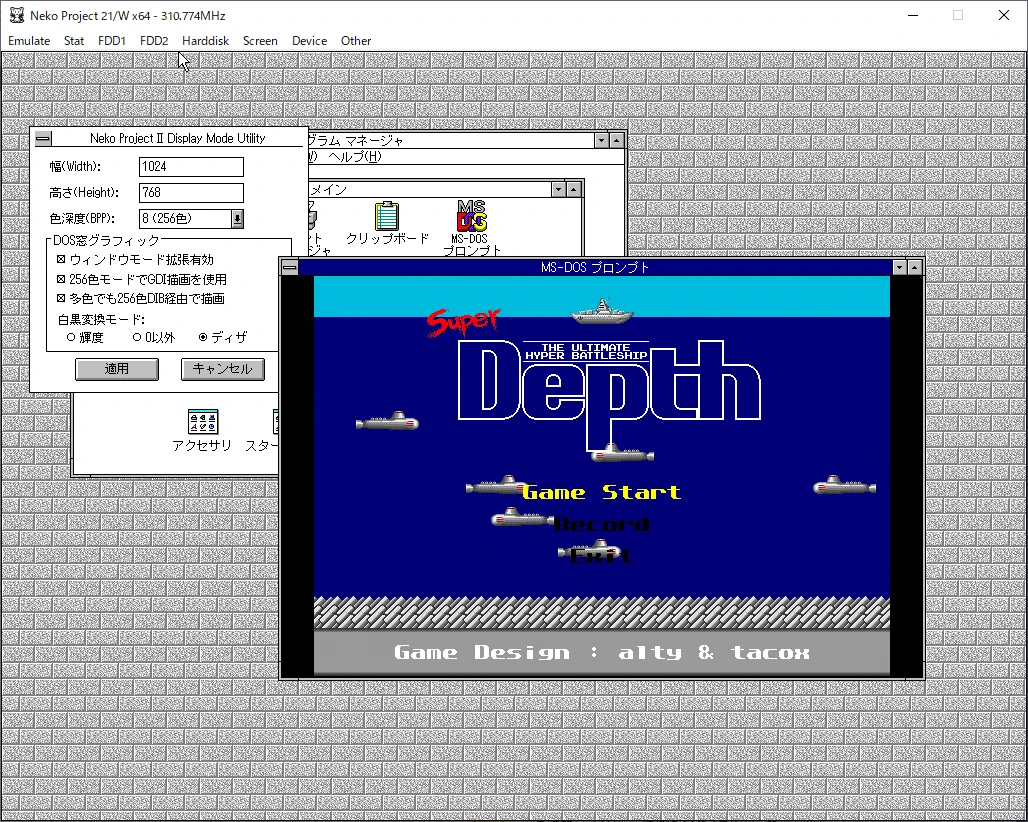
Task: Click the 幅(Width) input field
Action: 191,166
